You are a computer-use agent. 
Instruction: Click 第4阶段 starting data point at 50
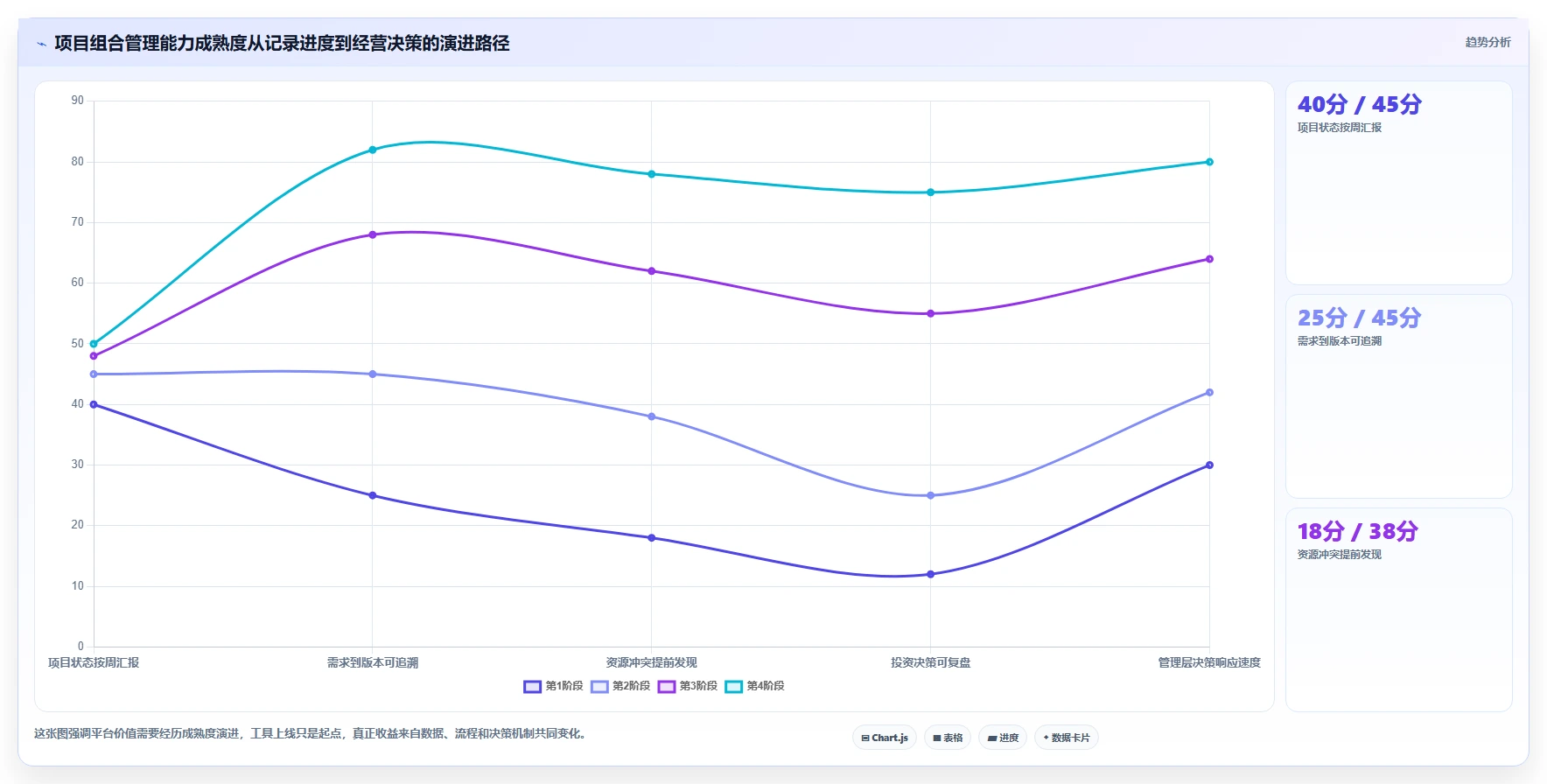94,344
